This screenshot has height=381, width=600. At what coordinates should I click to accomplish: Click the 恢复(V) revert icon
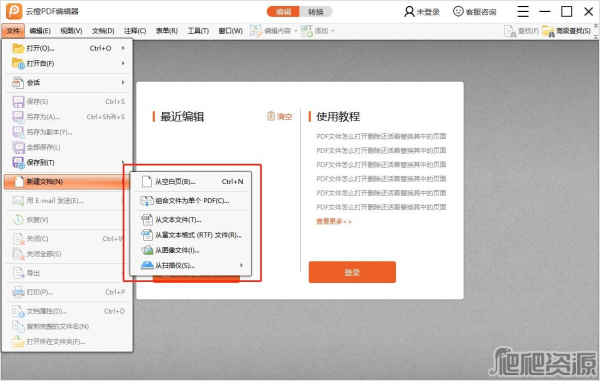point(18,220)
